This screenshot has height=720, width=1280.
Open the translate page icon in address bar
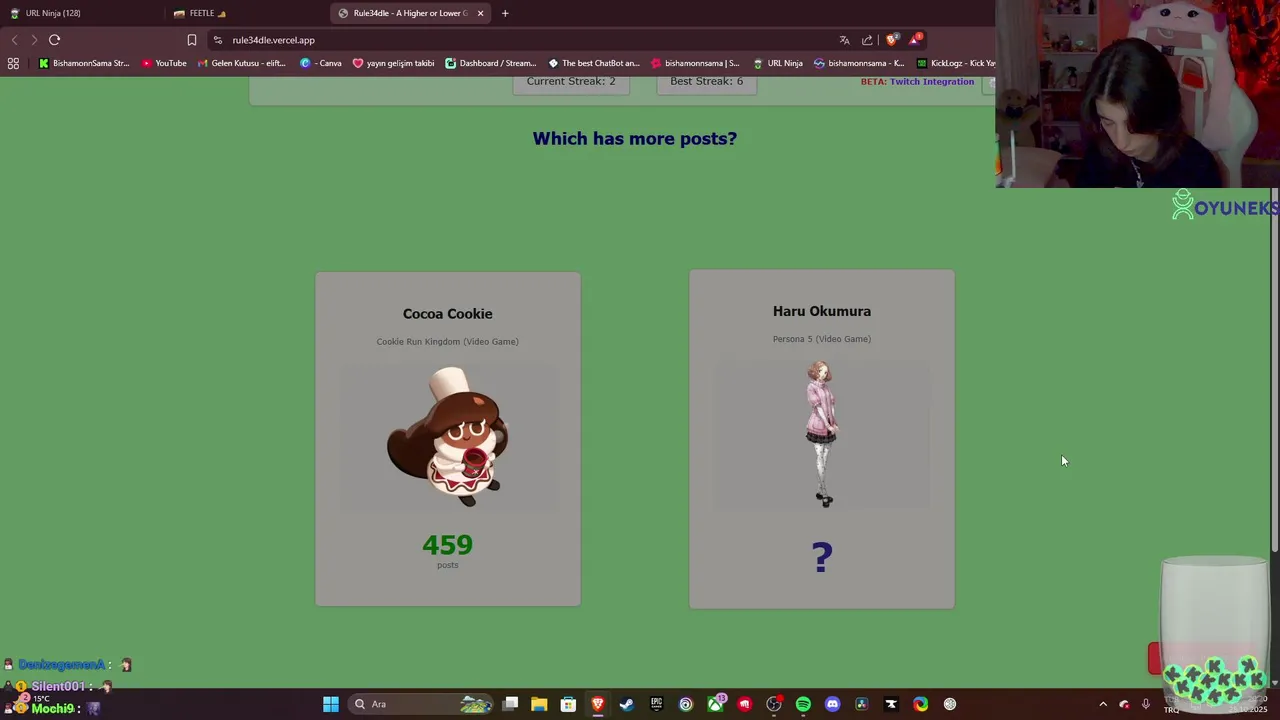point(844,40)
